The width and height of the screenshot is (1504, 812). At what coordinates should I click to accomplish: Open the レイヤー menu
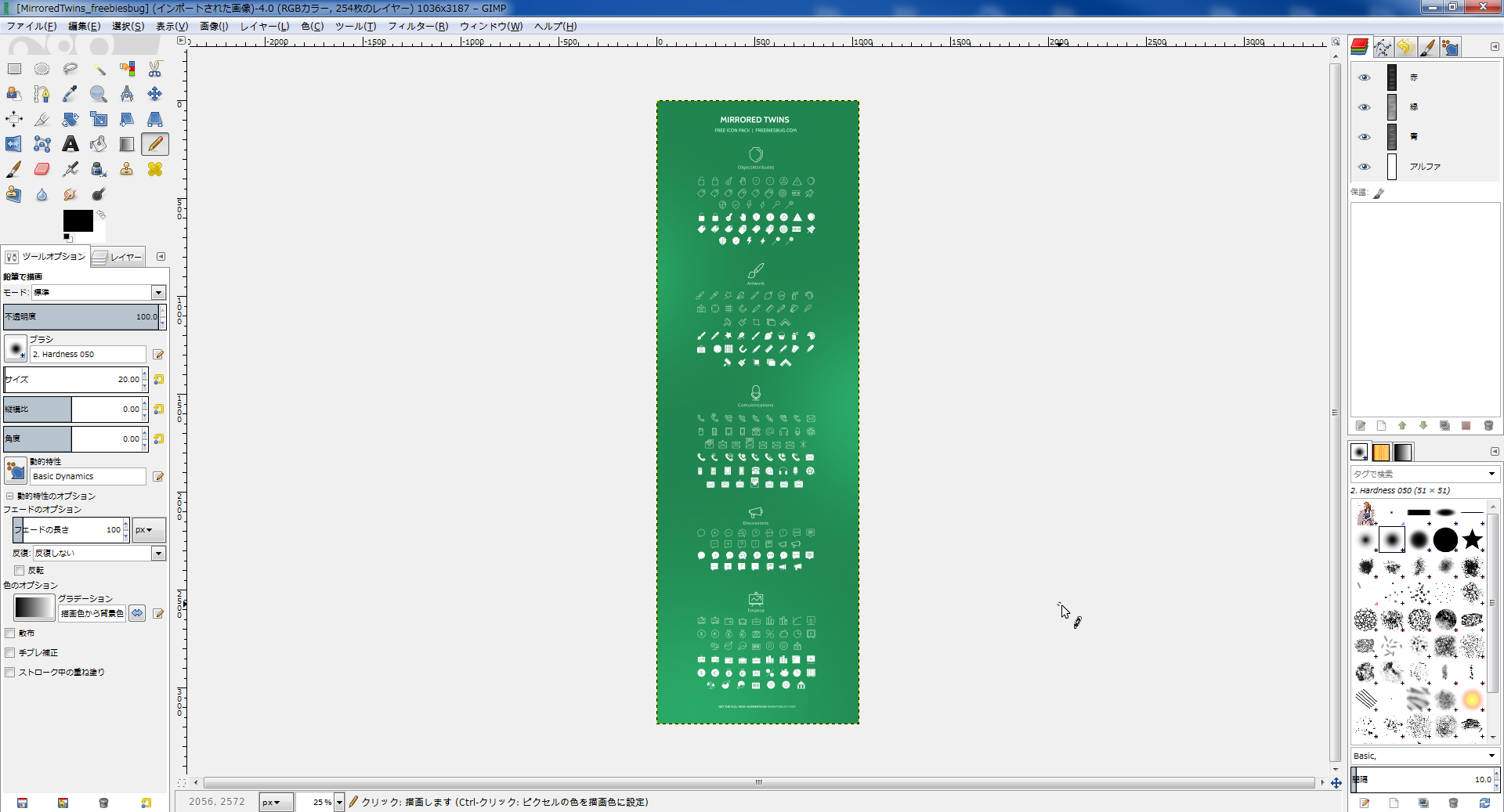(x=265, y=26)
